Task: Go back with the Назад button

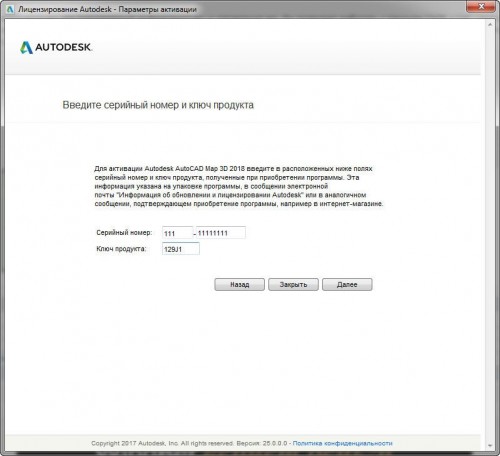Action: pyautogui.click(x=239, y=284)
